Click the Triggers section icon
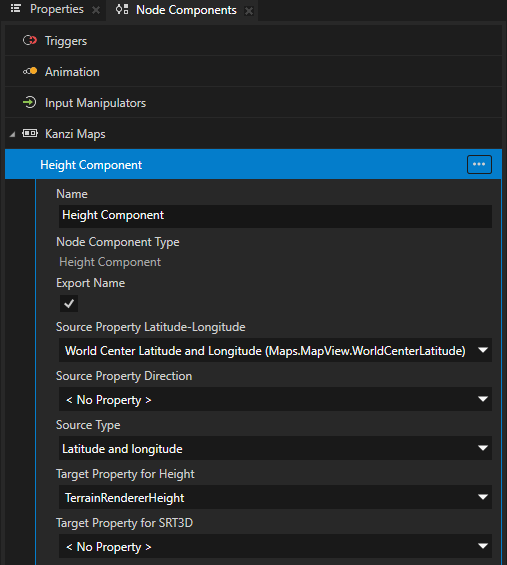This screenshot has height=565, width=507. click(x=30, y=40)
